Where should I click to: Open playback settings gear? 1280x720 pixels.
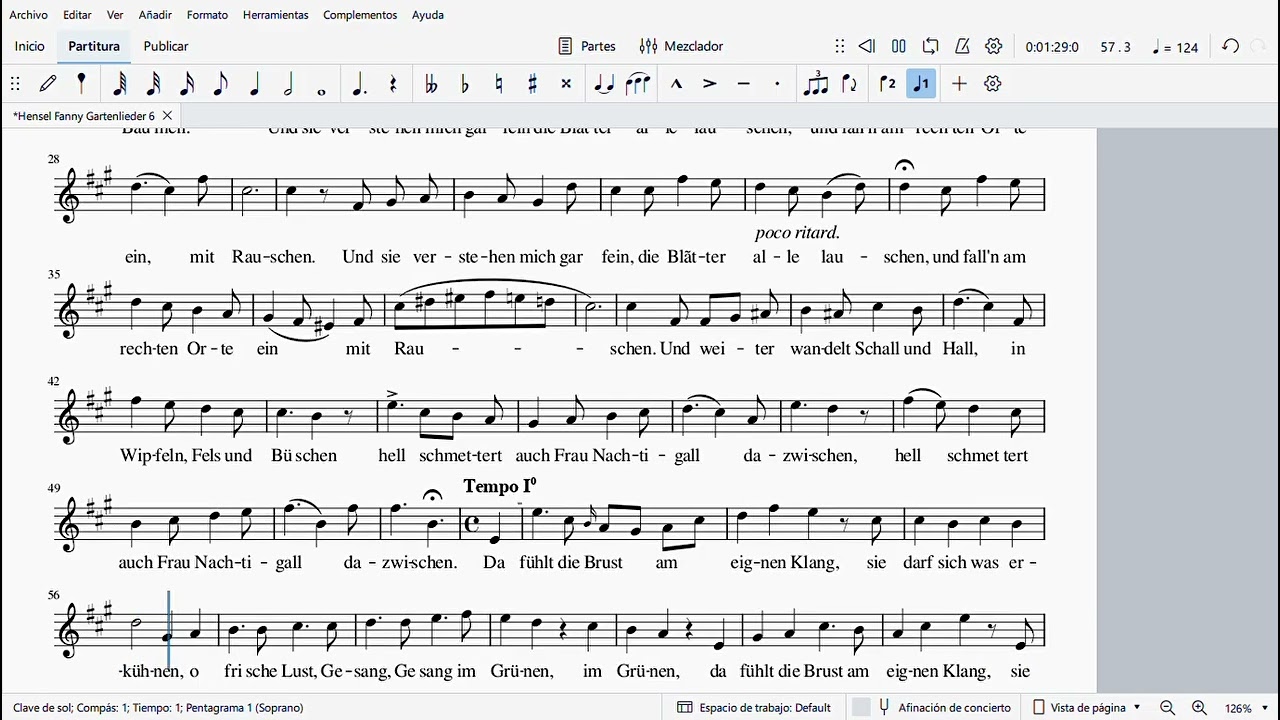click(994, 46)
